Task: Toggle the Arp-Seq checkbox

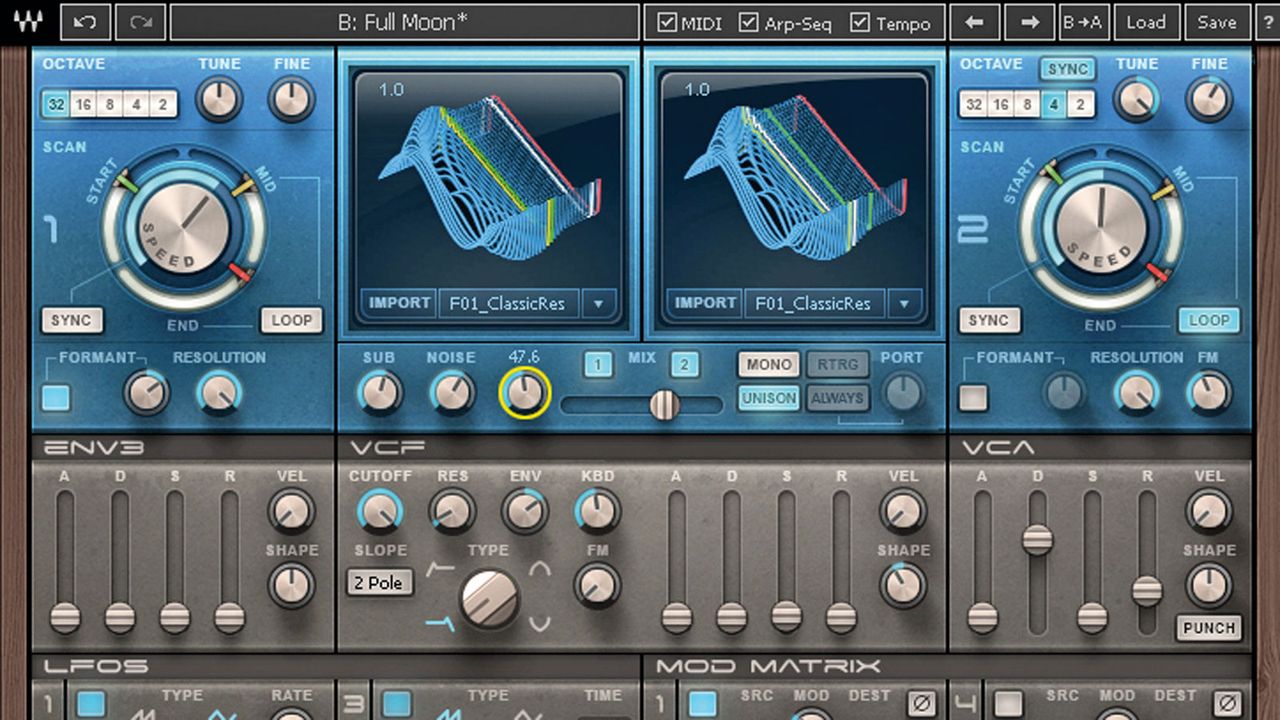Action: click(x=748, y=22)
